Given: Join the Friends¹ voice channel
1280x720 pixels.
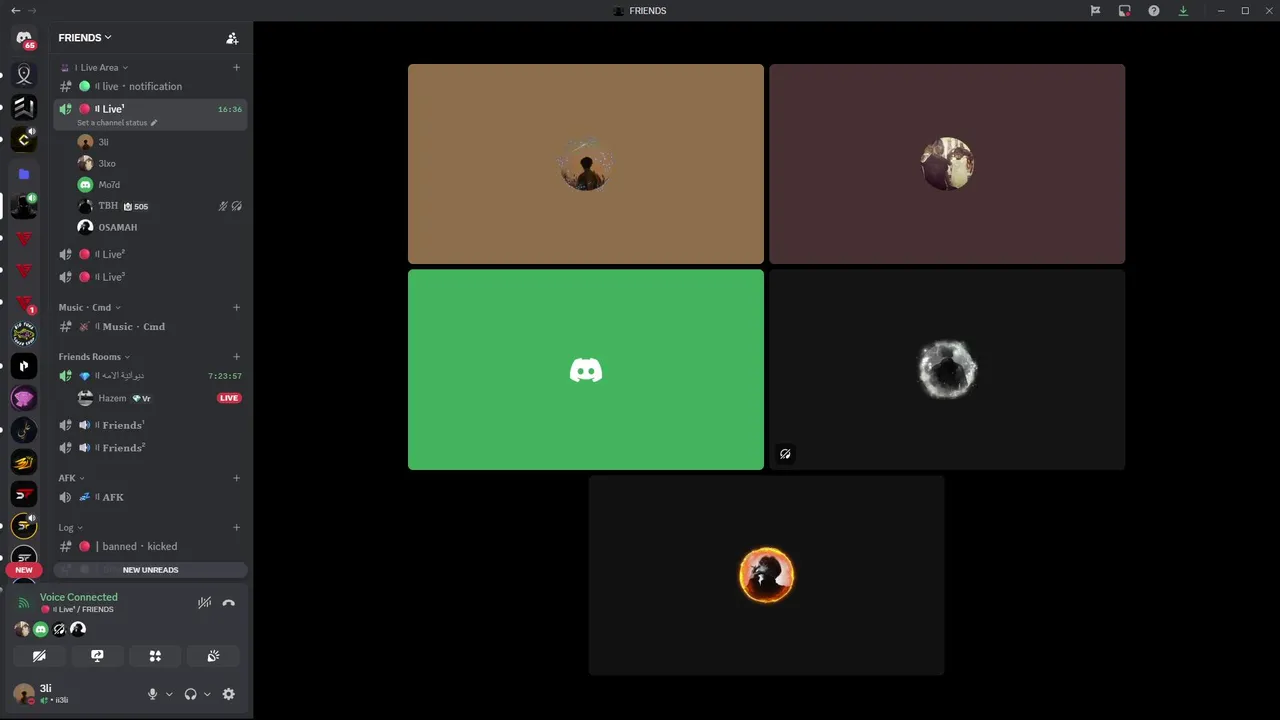Looking at the screenshot, I should click(150, 425).
